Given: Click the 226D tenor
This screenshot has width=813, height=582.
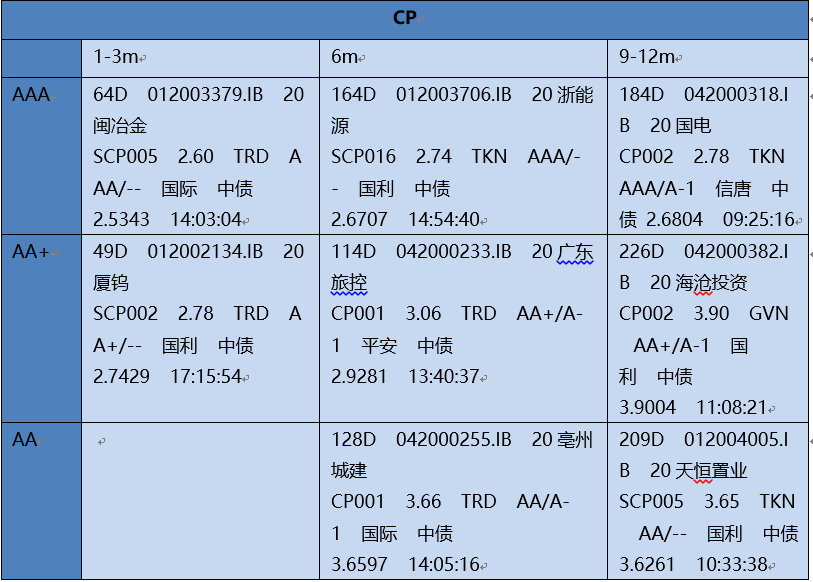Looking at the screenshot, I should [x=641, y=252].
